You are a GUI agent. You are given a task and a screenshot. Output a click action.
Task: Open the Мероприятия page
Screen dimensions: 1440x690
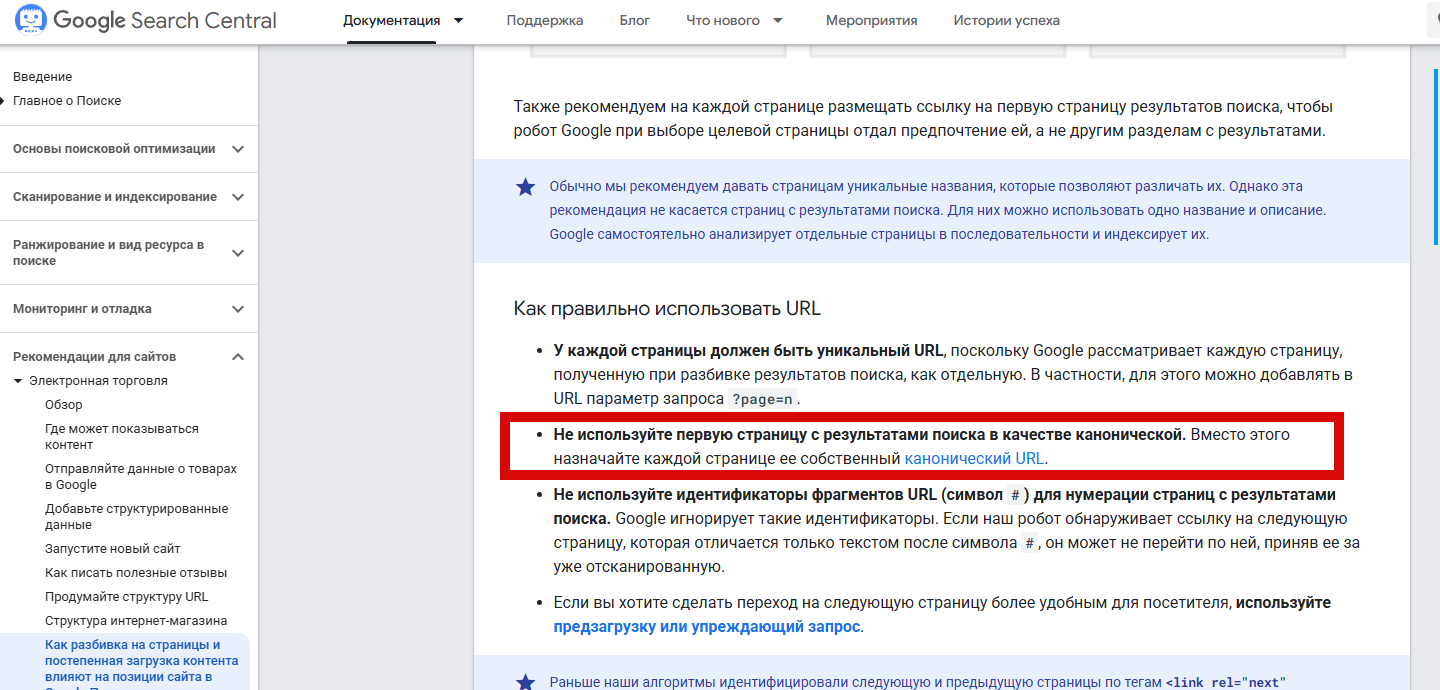pyautogui.click(x=871, y=20)
